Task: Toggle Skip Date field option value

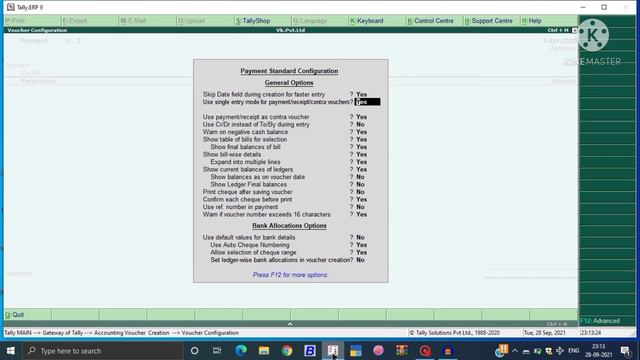Action: coord(361,94)
